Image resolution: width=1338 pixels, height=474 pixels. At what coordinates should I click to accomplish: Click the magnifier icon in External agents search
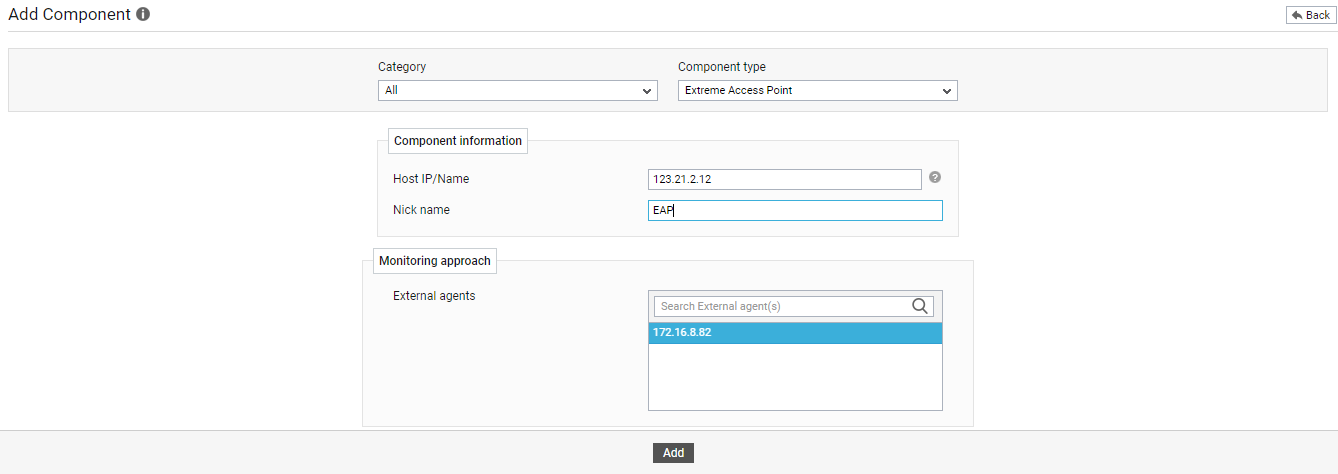(921, 306)
